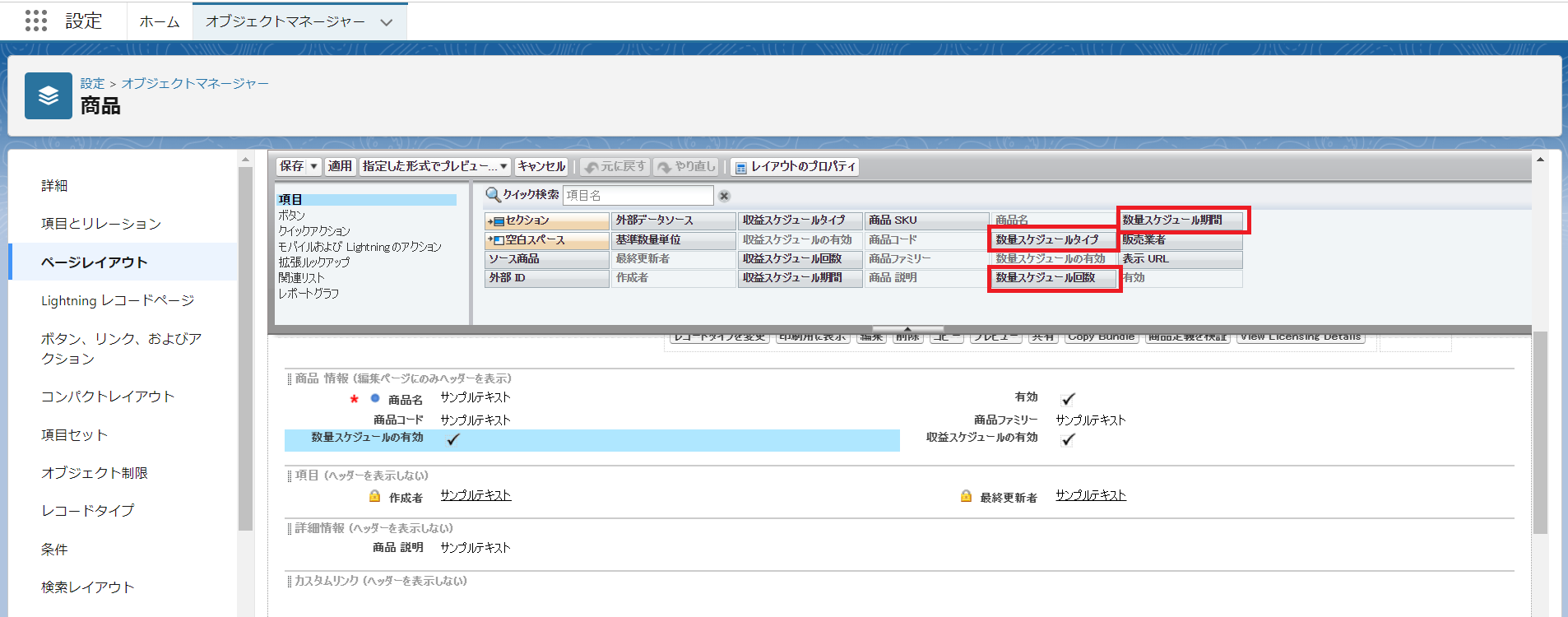Select ソース商品 field in palette
This screenshot has width=1568, height=617.
pos(547,259)
